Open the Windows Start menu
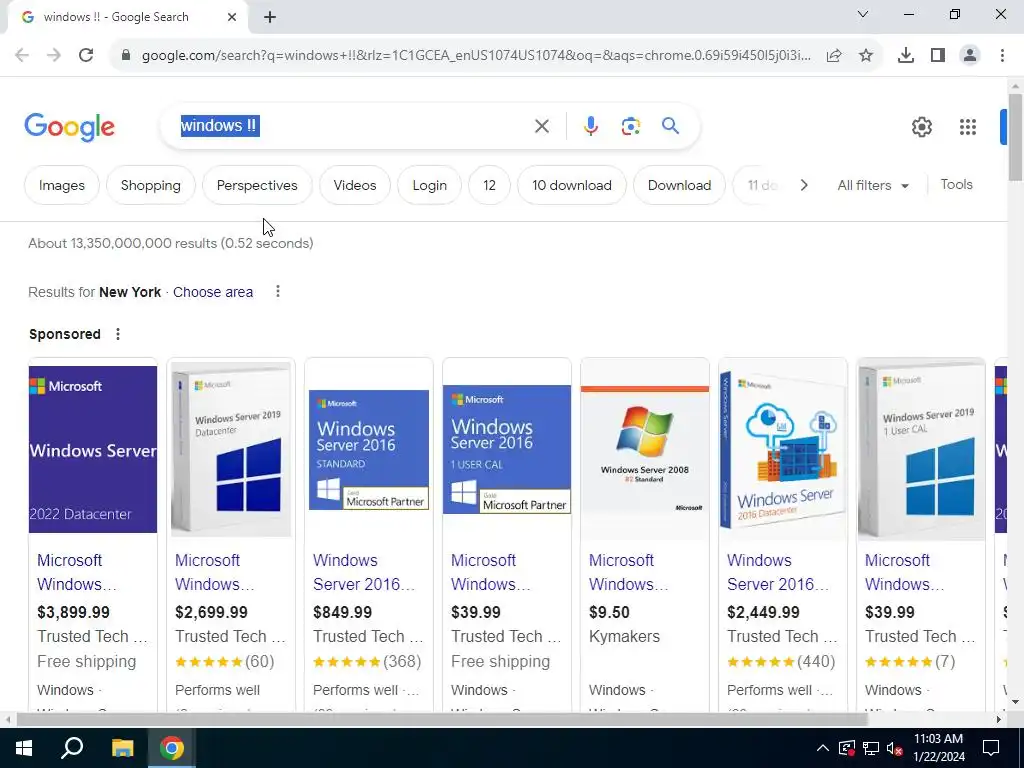1024x768 pixels. coord(24,748)
